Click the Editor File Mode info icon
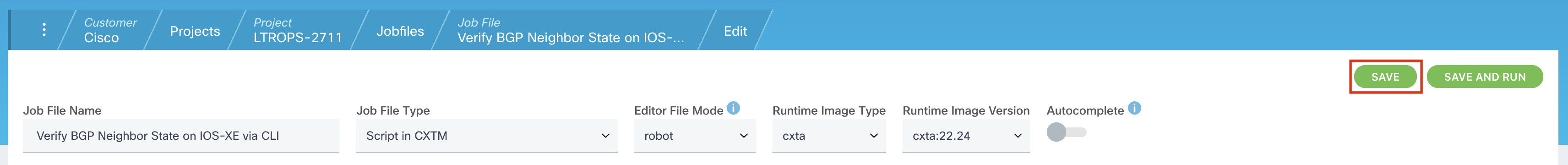Screen dimensions: 1568x165 click(x=734, y=108)
